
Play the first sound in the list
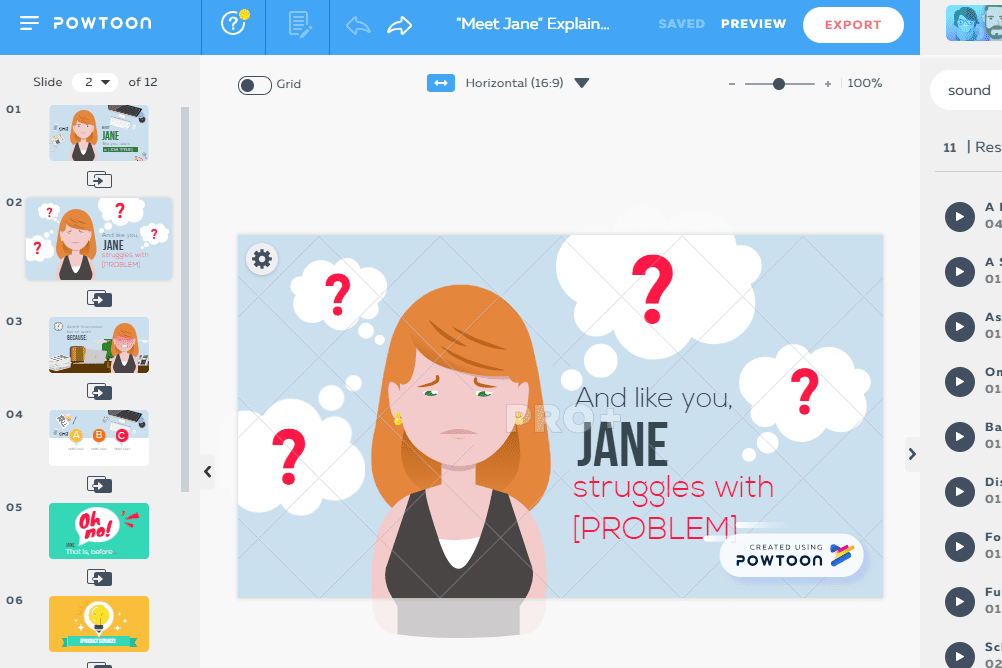coord(959,217)
